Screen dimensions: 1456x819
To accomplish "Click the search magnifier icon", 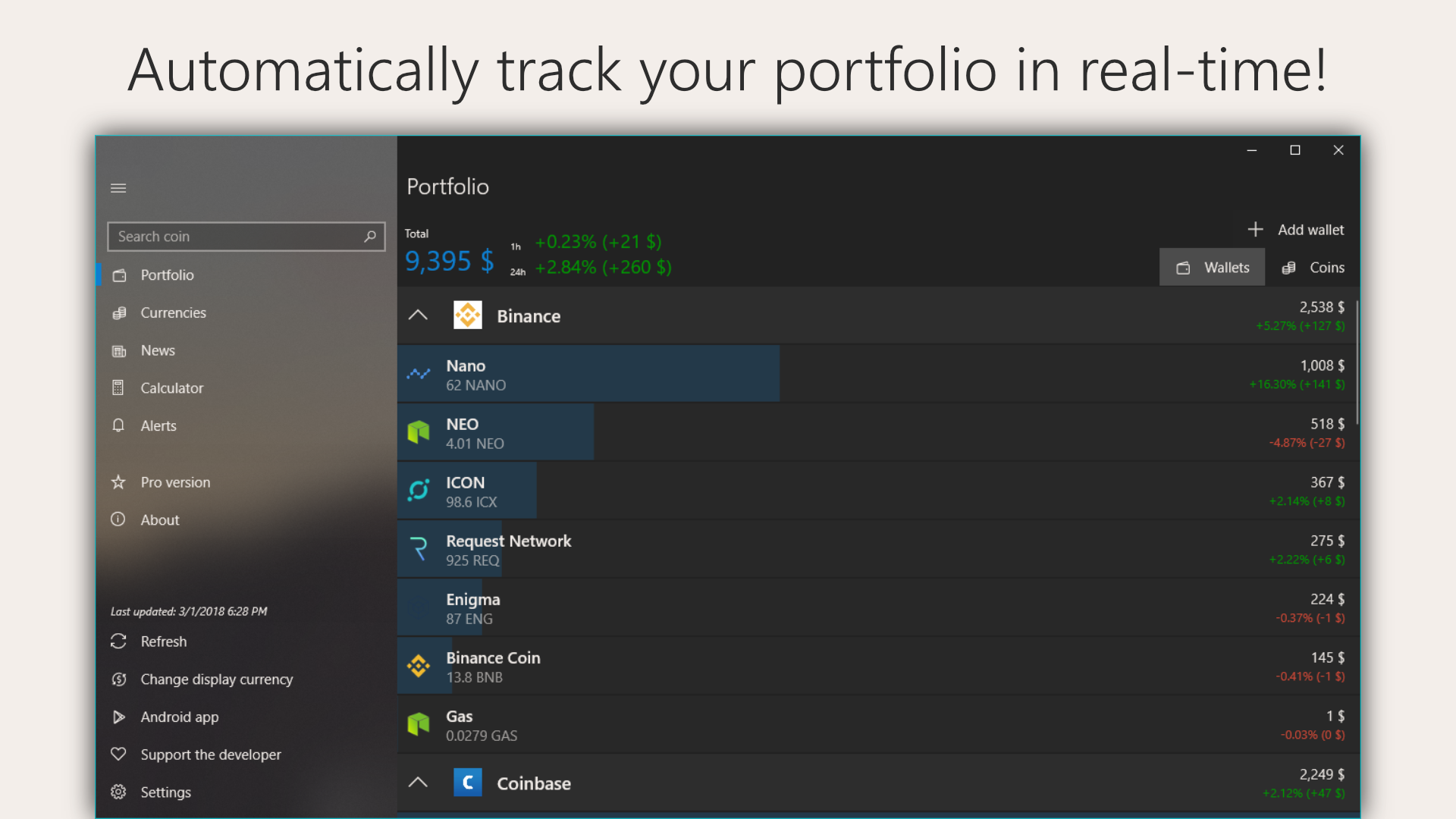I will (x=370, y=237).
